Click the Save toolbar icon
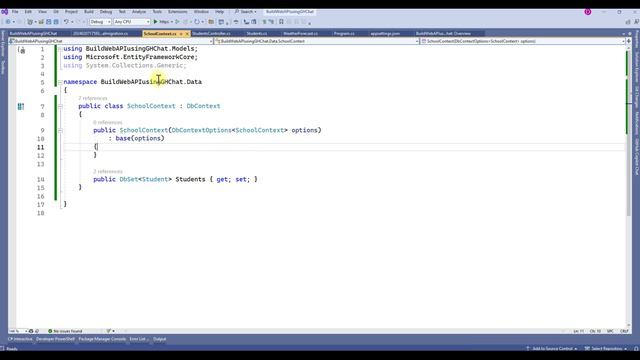 tap(49, 22)
